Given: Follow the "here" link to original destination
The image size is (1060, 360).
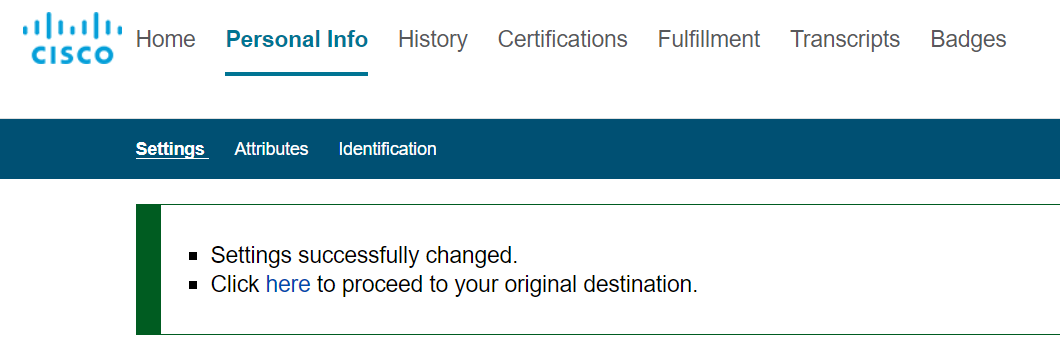Looking at the screenshot, I should tap(288, 284).
